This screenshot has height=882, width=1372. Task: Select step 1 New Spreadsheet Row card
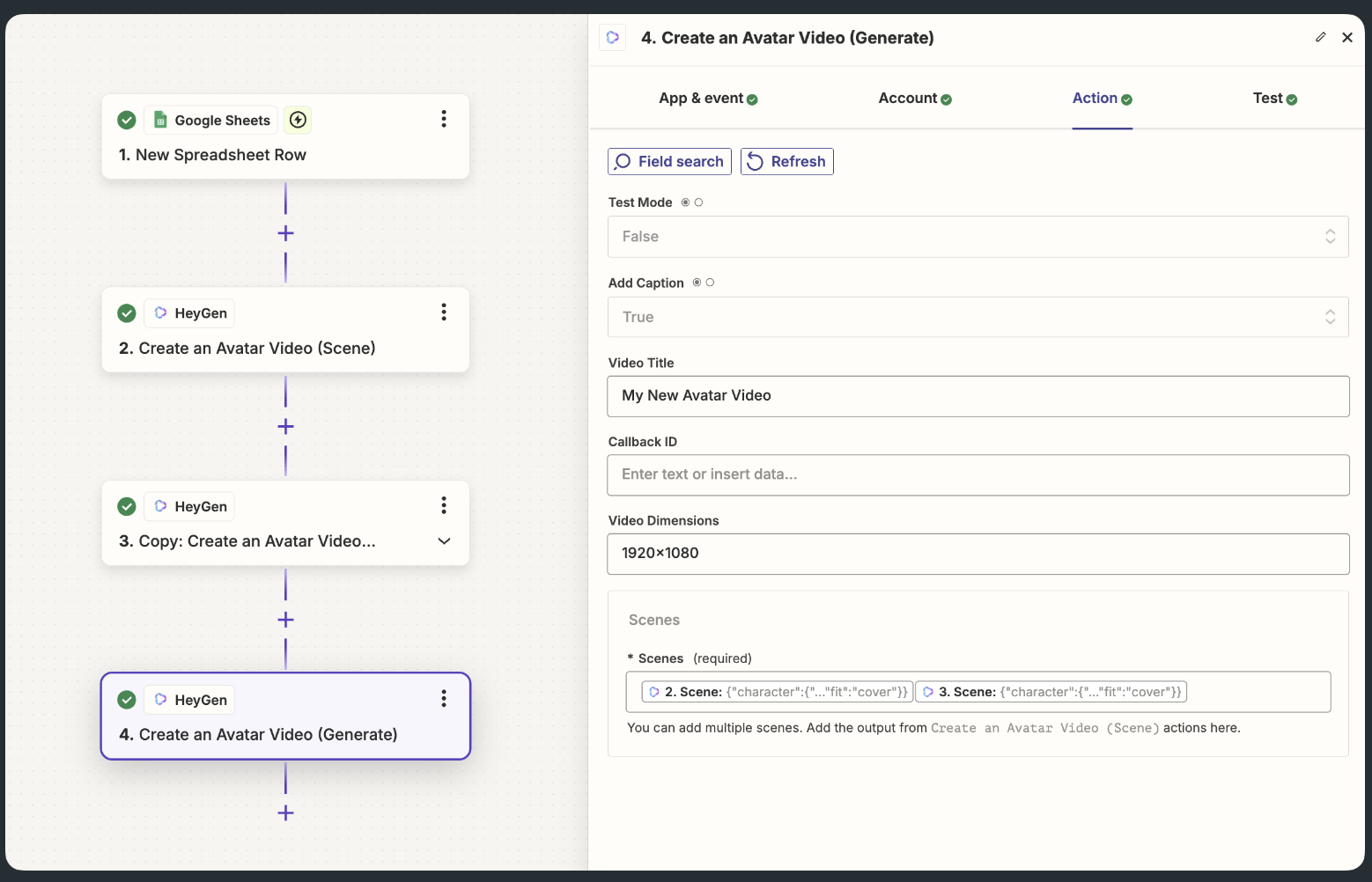pyautogui.click(x=285, y=136)
